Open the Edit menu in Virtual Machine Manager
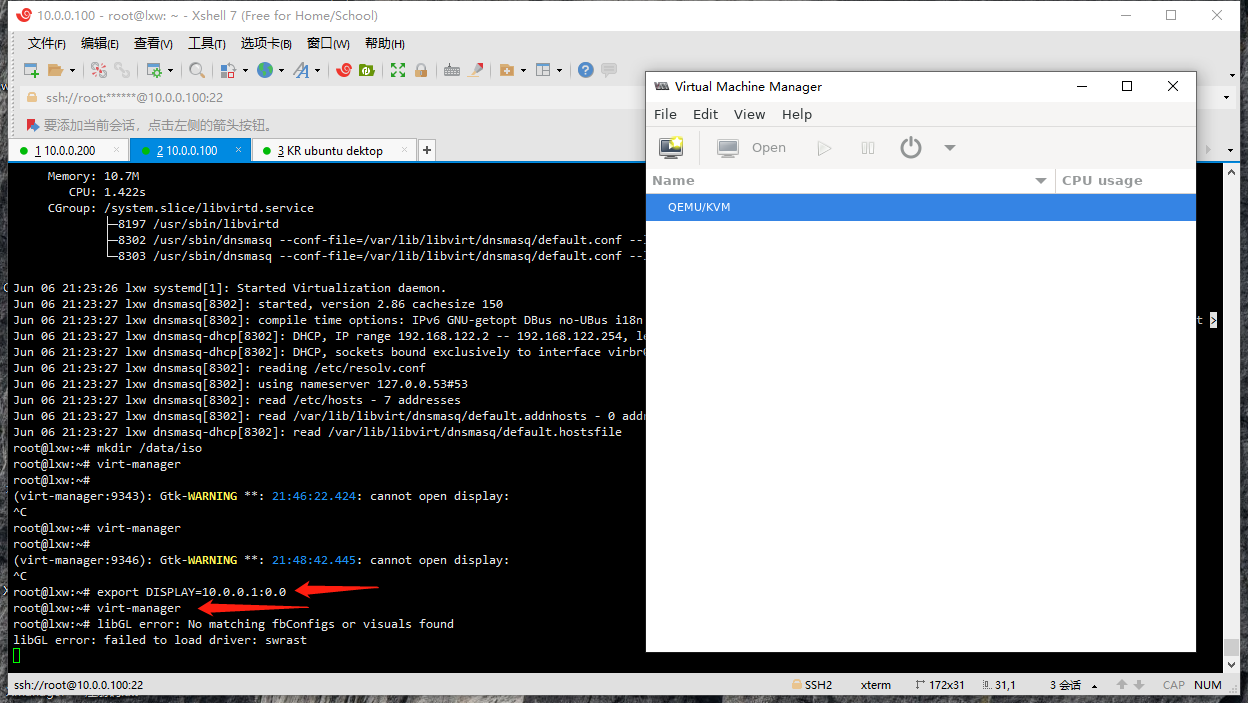This screenshot has width=1248, height=703. pyautogui.click(x=705, y=114)
